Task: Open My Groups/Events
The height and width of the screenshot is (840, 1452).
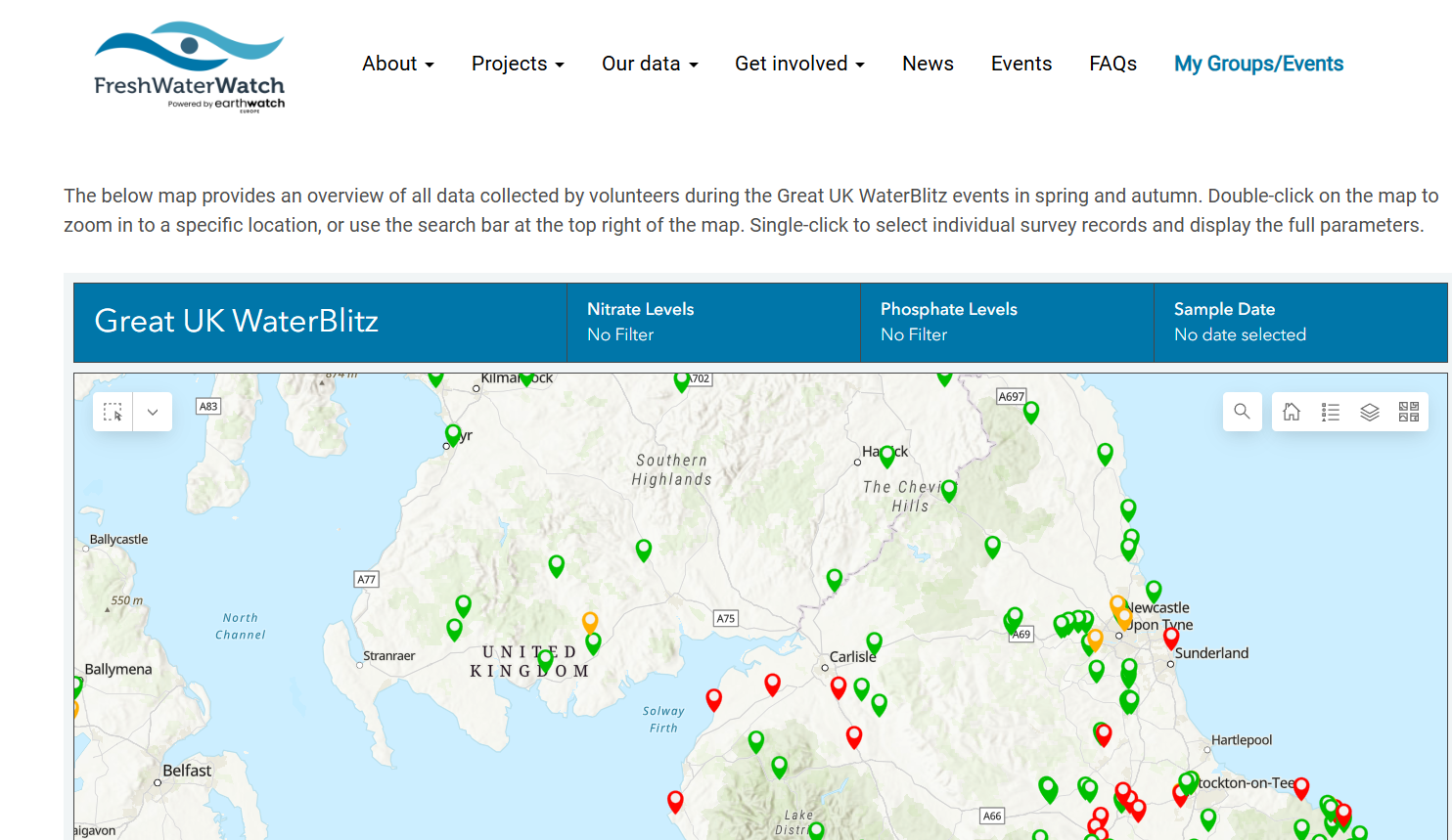Action: tap(1258, 63)
